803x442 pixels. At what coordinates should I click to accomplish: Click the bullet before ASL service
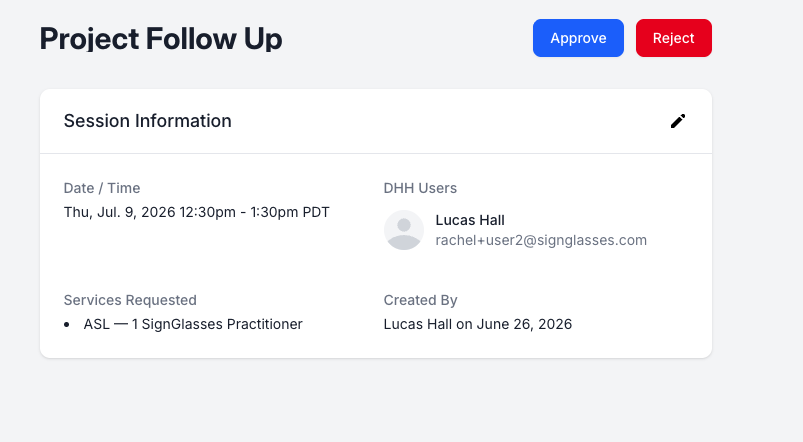point(67,325)
